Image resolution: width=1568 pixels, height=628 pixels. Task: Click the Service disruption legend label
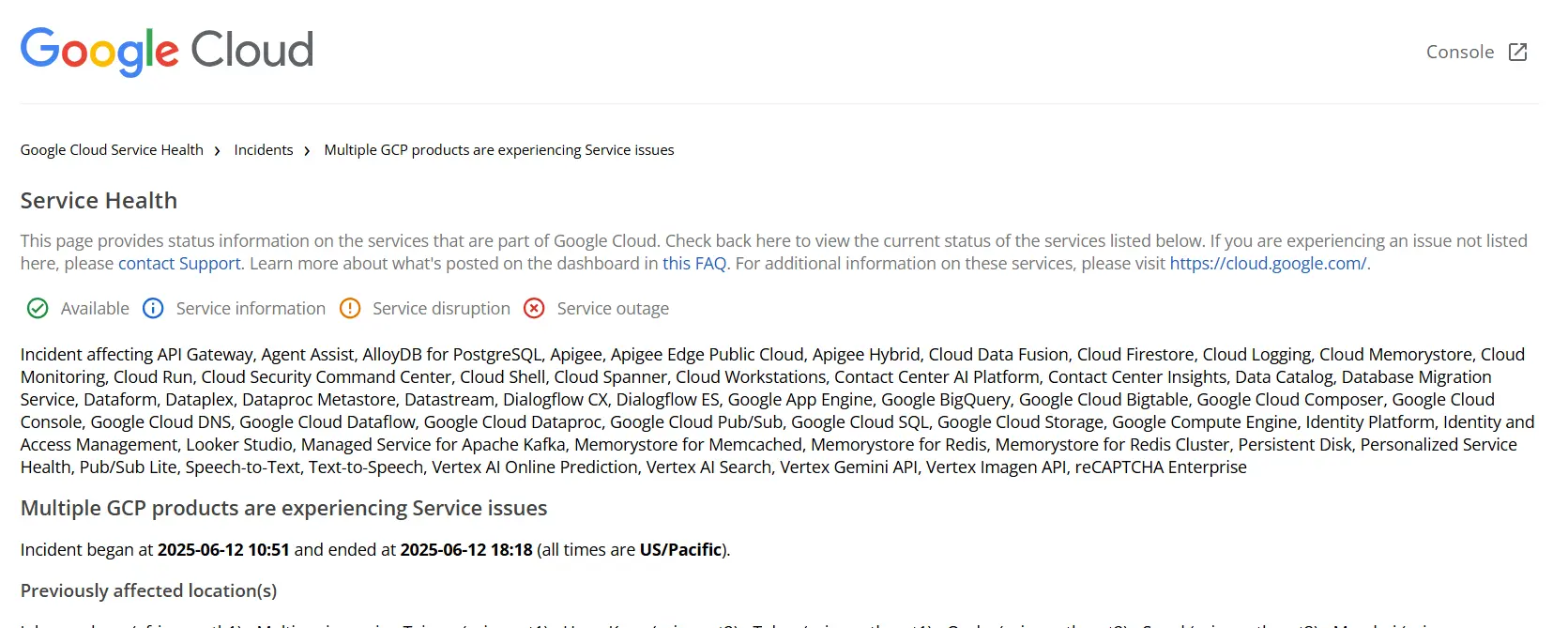pos(441,309)
